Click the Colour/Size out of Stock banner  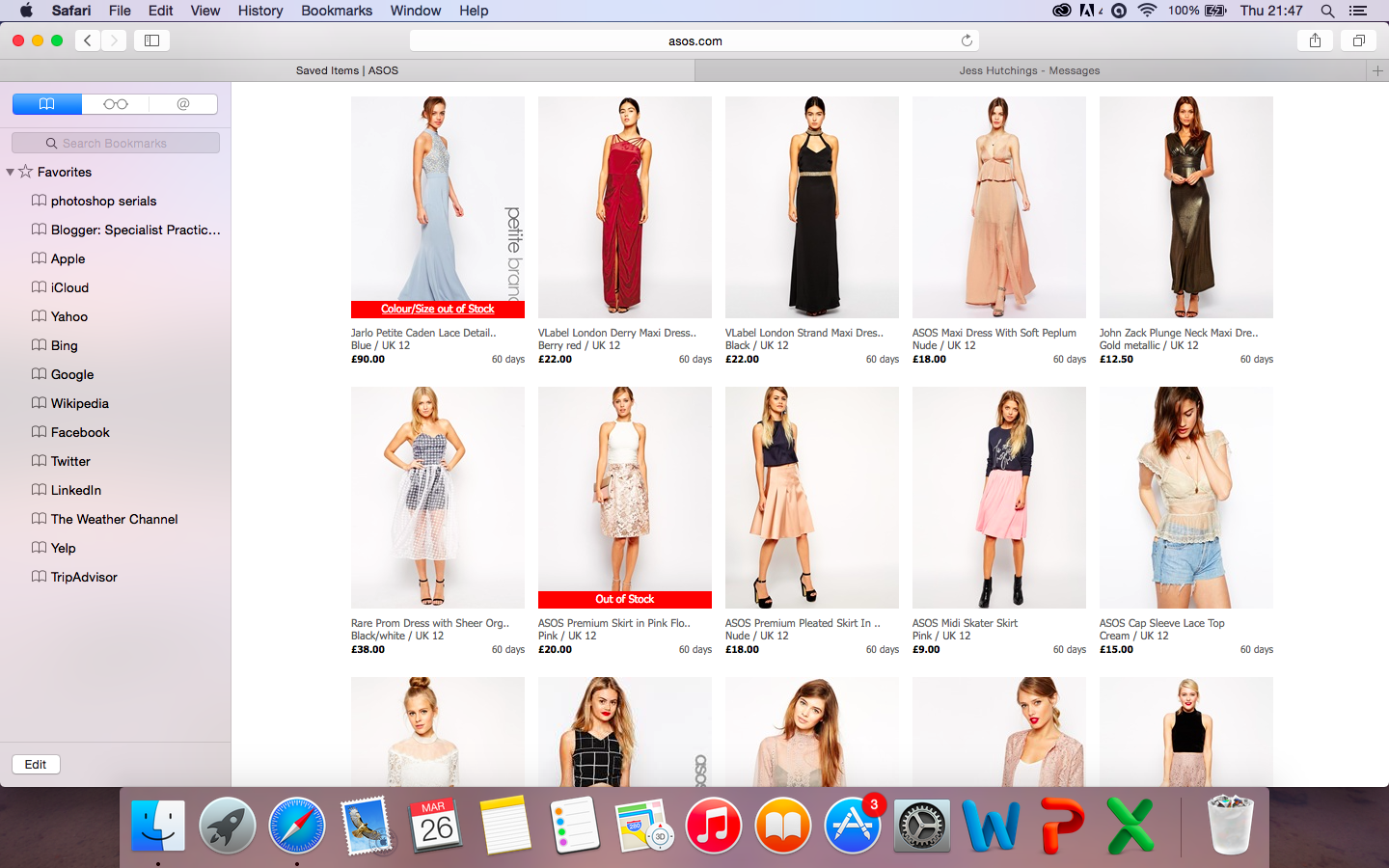tap(438, 310)
